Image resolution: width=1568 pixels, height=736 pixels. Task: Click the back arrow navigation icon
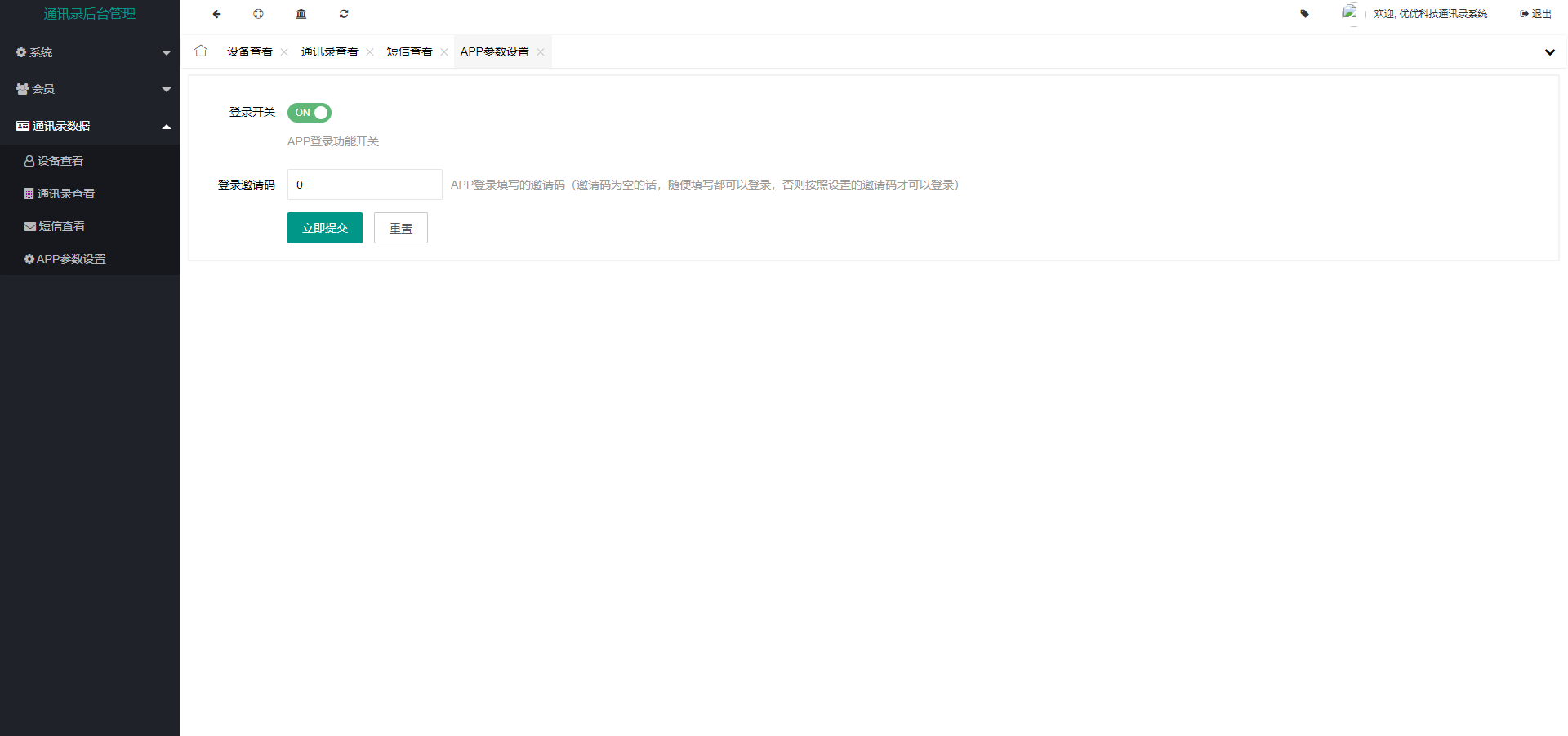click(x=216, y=14)
